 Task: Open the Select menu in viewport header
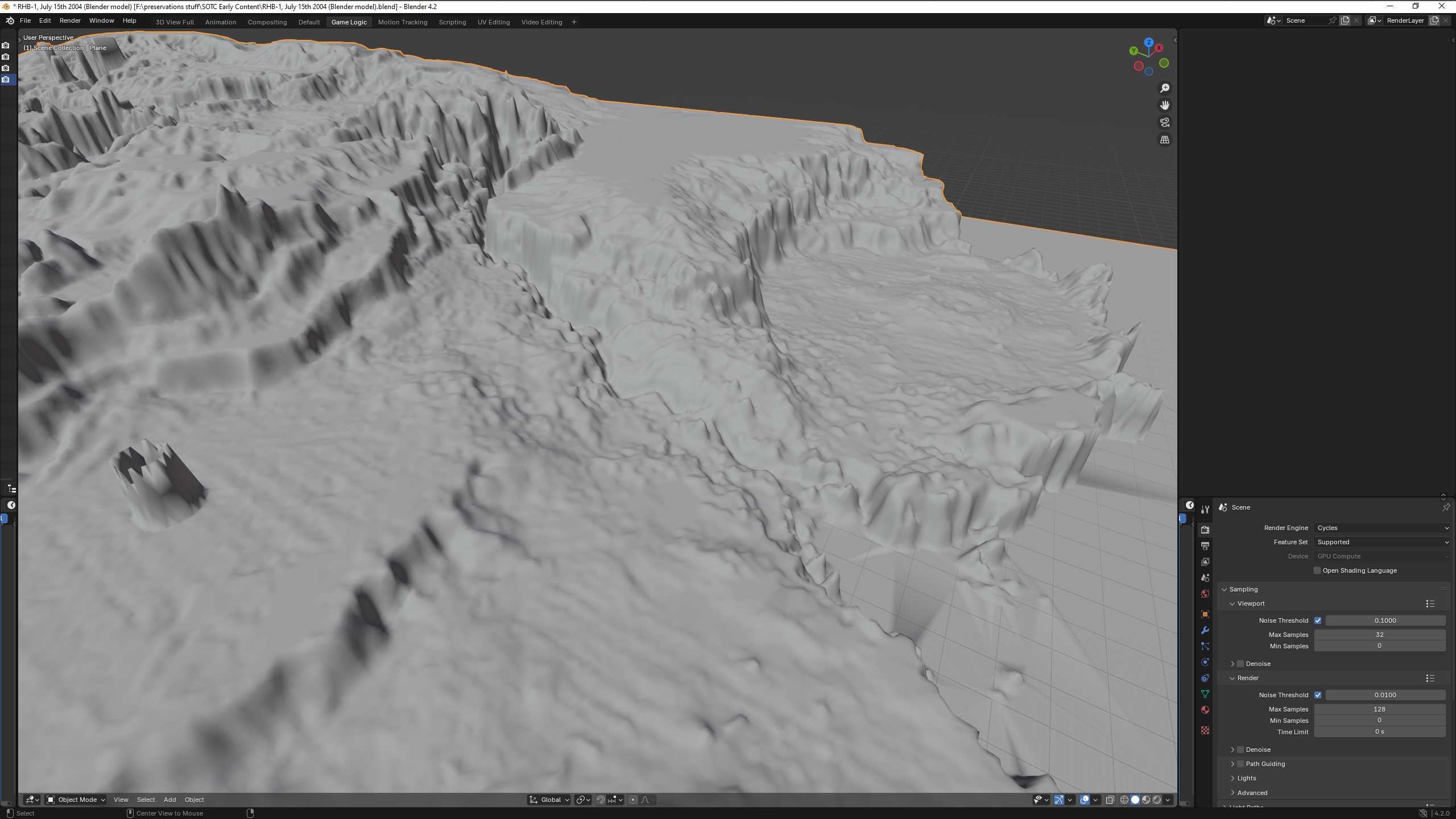pos(146,800)
